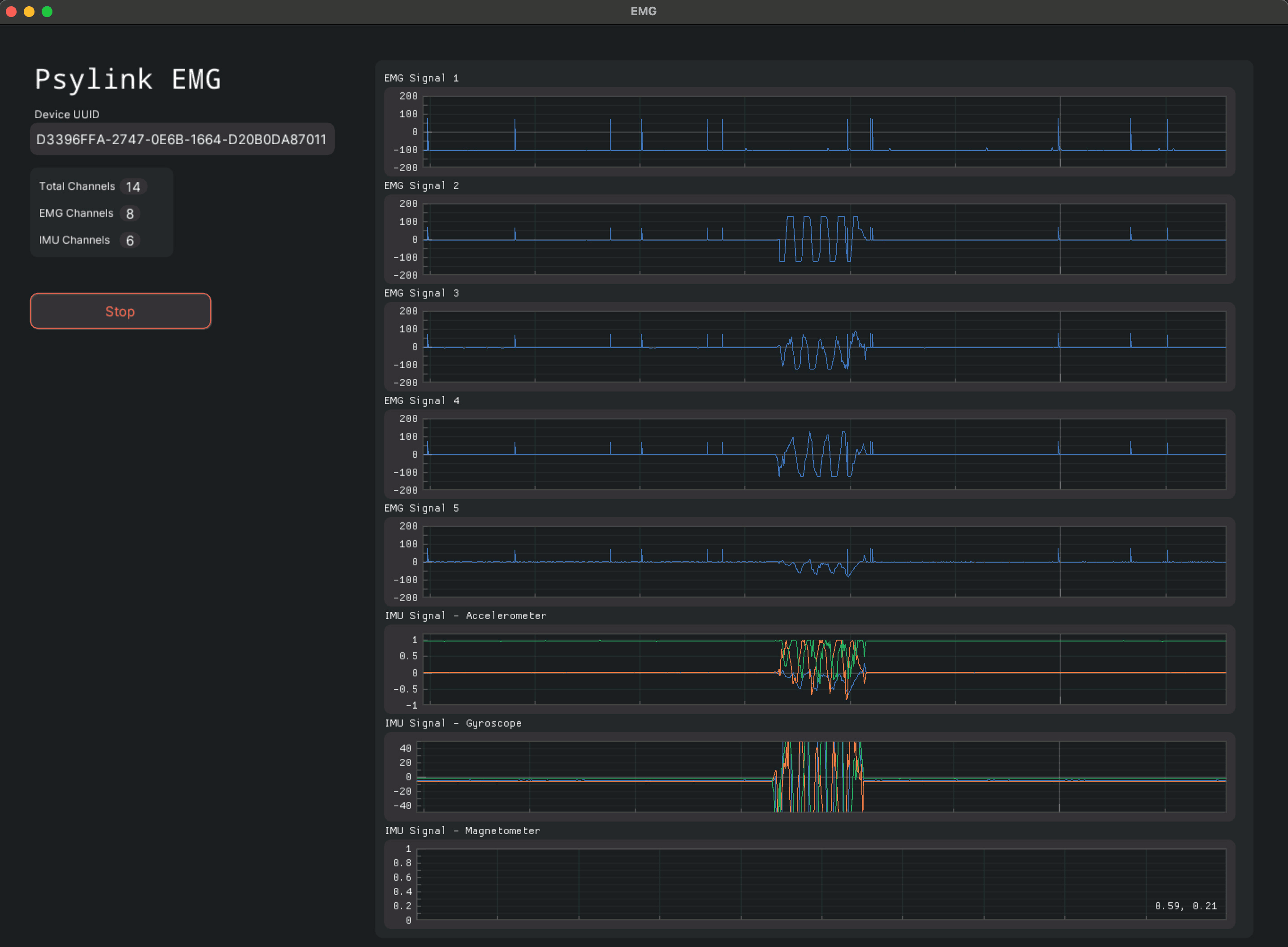
Task: Click the EMG Signal 1 plot
Action: click(x=809, y=132)
